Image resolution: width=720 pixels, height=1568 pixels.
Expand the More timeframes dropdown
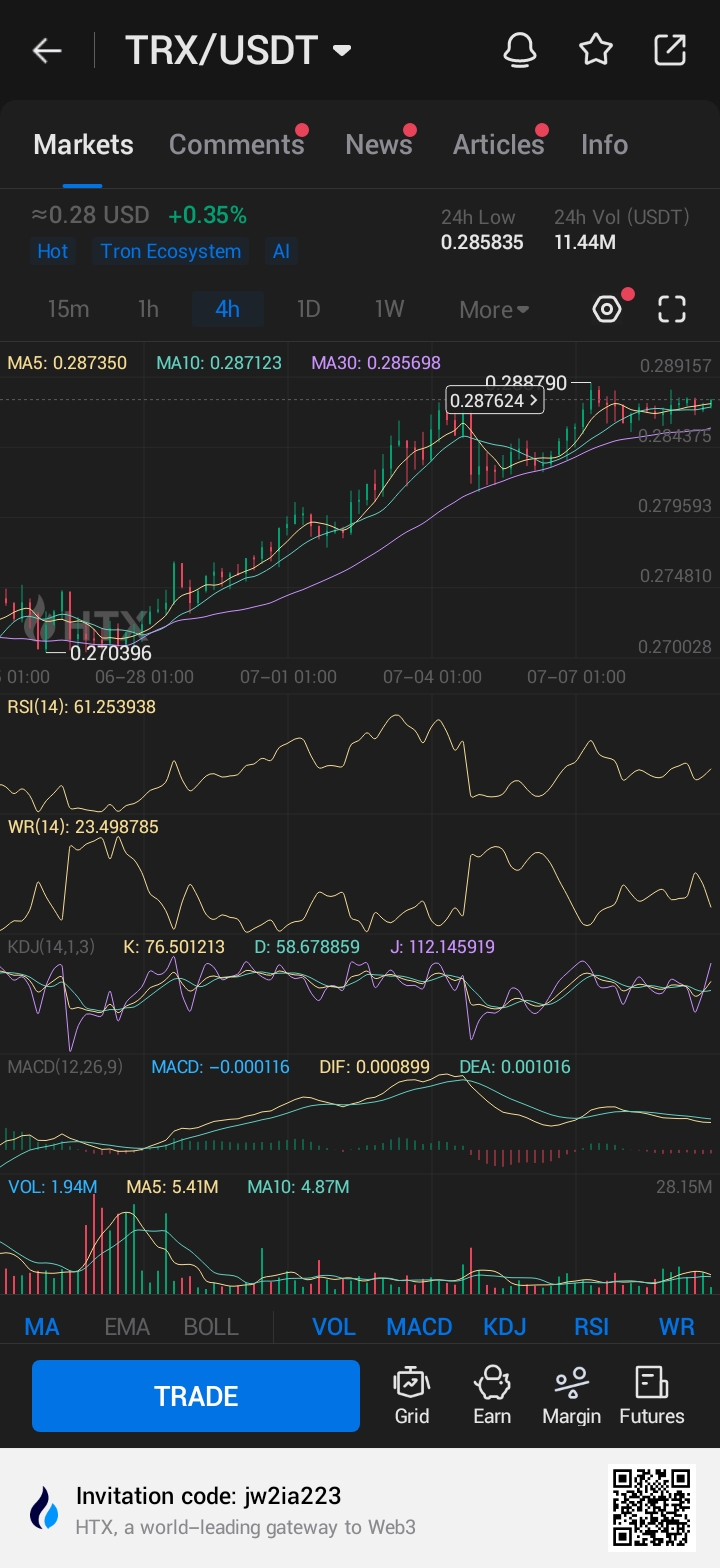[494, 310]
